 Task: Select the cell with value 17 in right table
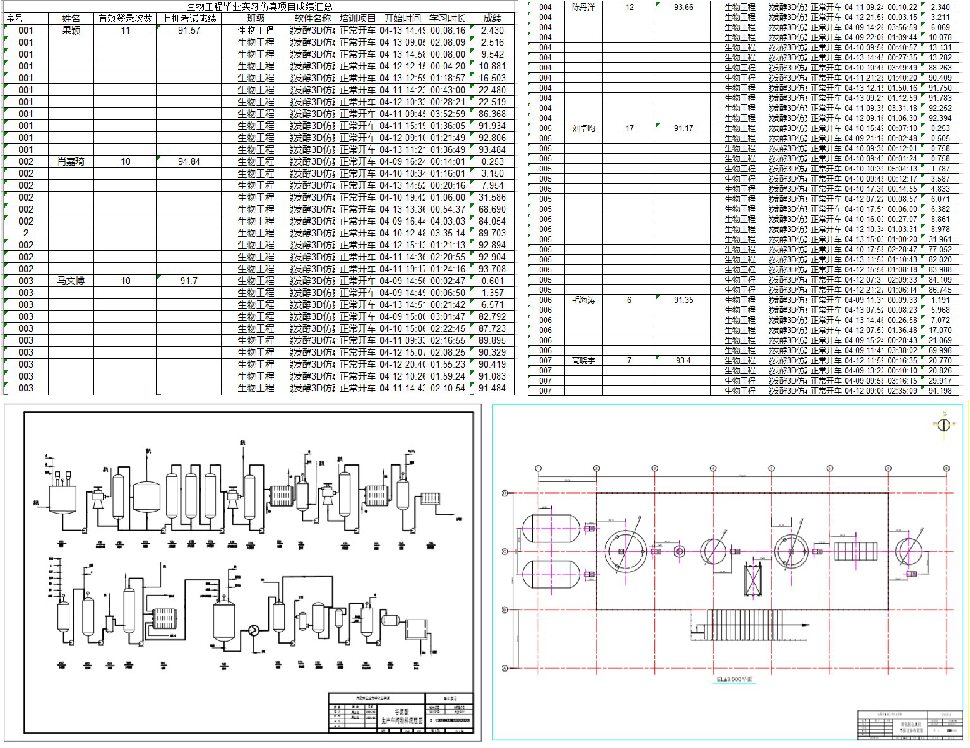(629, 128)
